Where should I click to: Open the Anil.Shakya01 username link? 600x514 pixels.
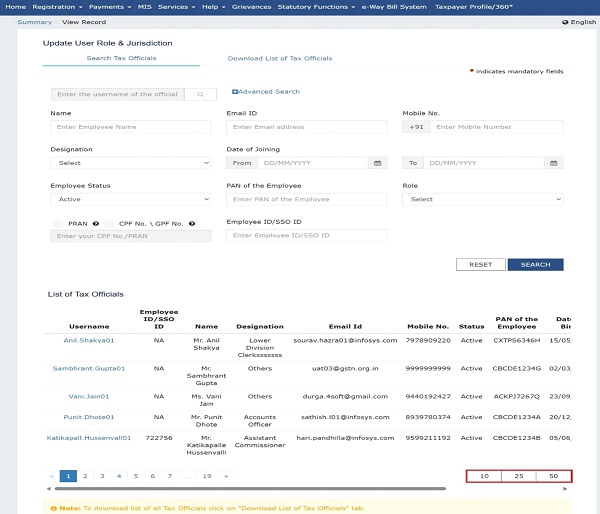coord(89,340)
